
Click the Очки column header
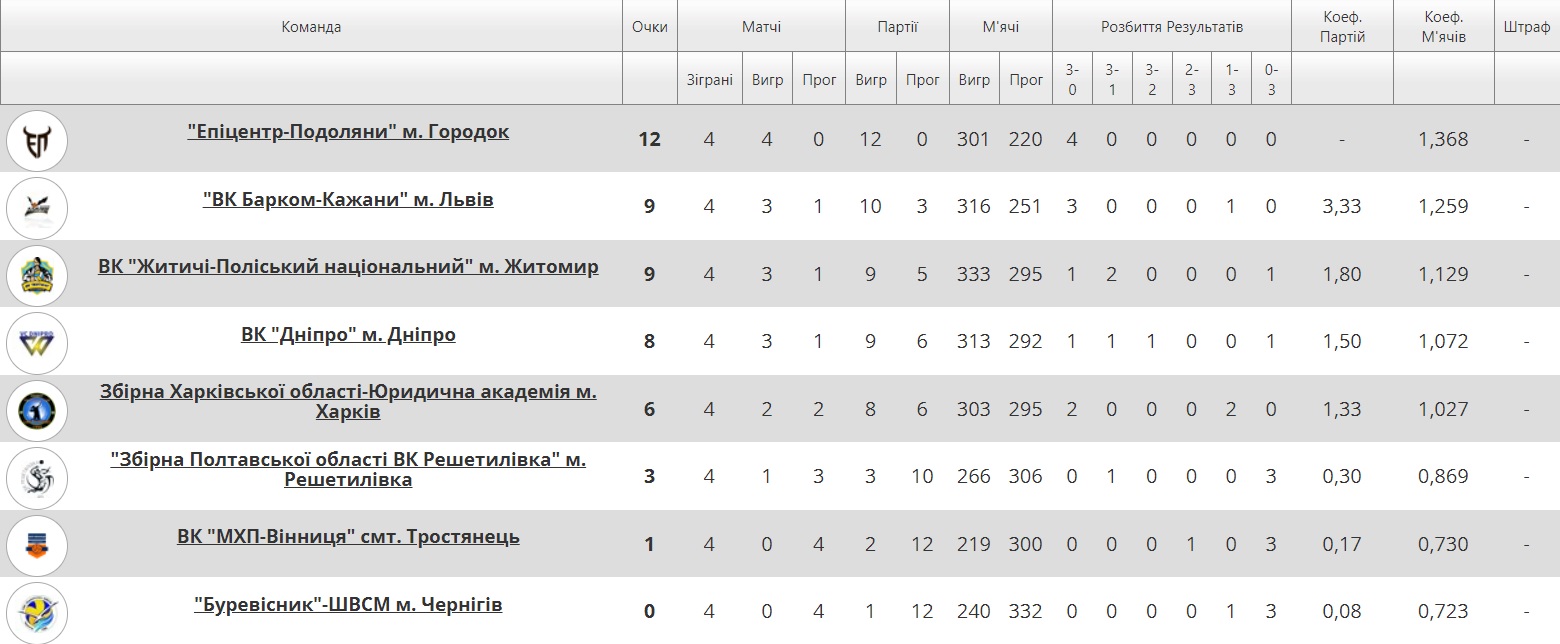(650, 27)
